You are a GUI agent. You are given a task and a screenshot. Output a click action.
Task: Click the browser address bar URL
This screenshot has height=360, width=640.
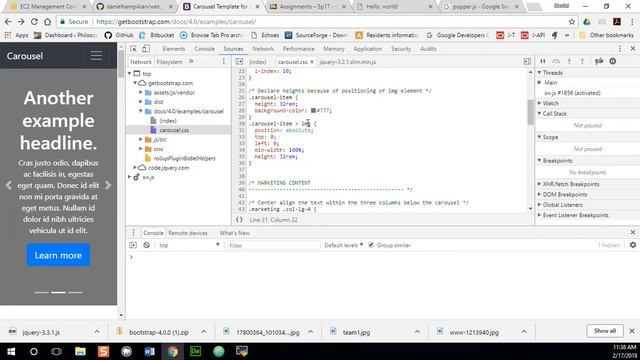click(x=176, y=22)
